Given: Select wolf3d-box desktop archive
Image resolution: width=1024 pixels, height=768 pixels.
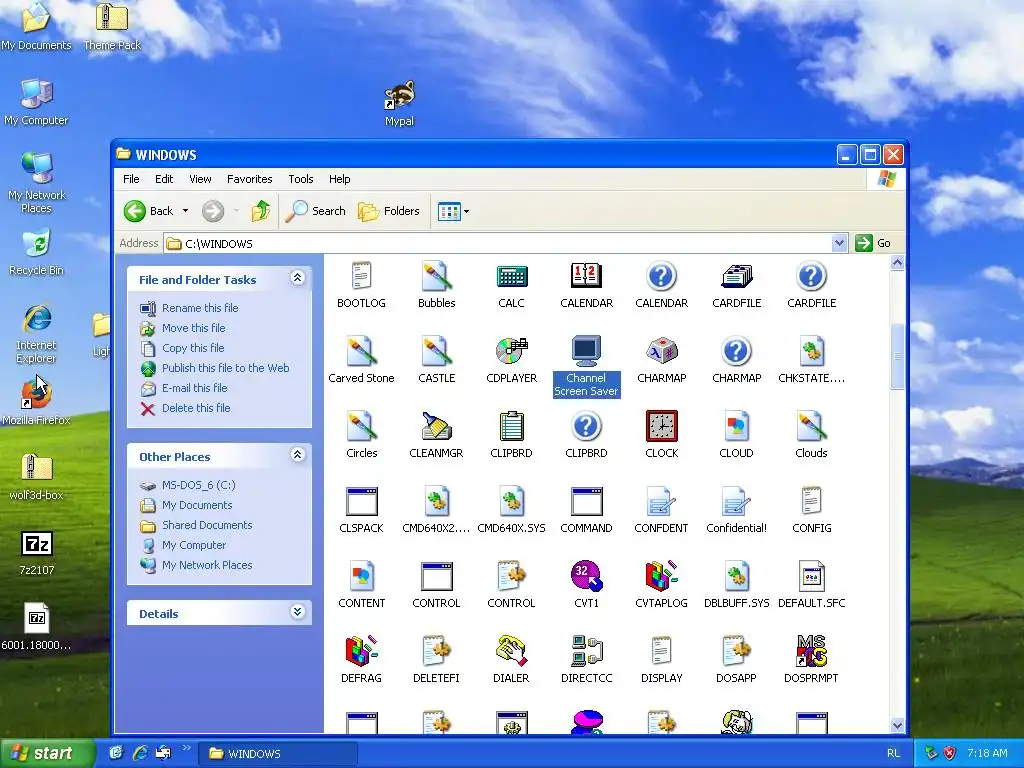Looking at the screenshot, I should pyautogui.click(x=37, y=477).
